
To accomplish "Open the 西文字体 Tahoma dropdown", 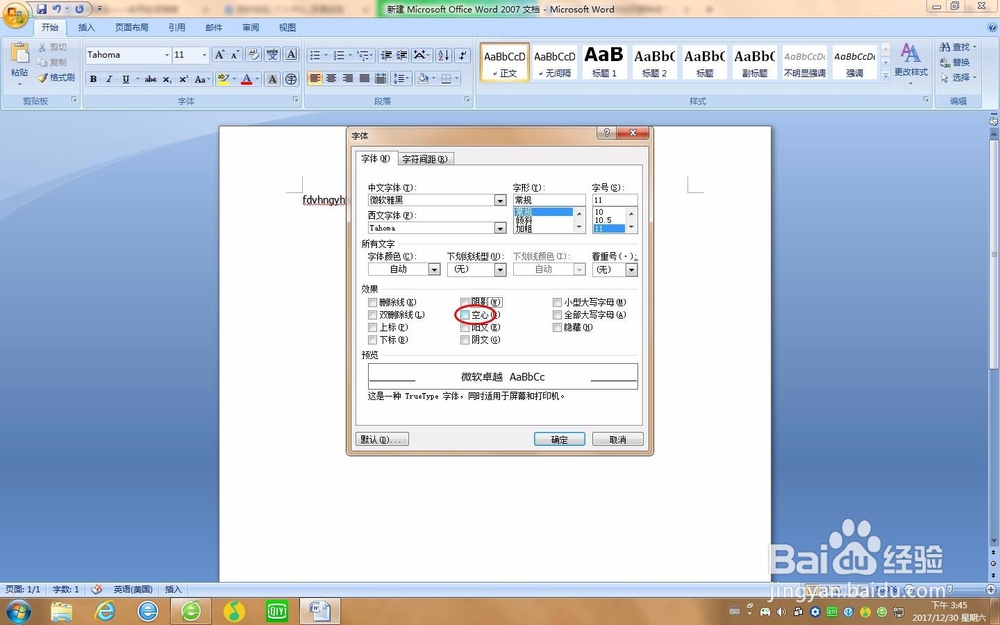I will [500, 228].
